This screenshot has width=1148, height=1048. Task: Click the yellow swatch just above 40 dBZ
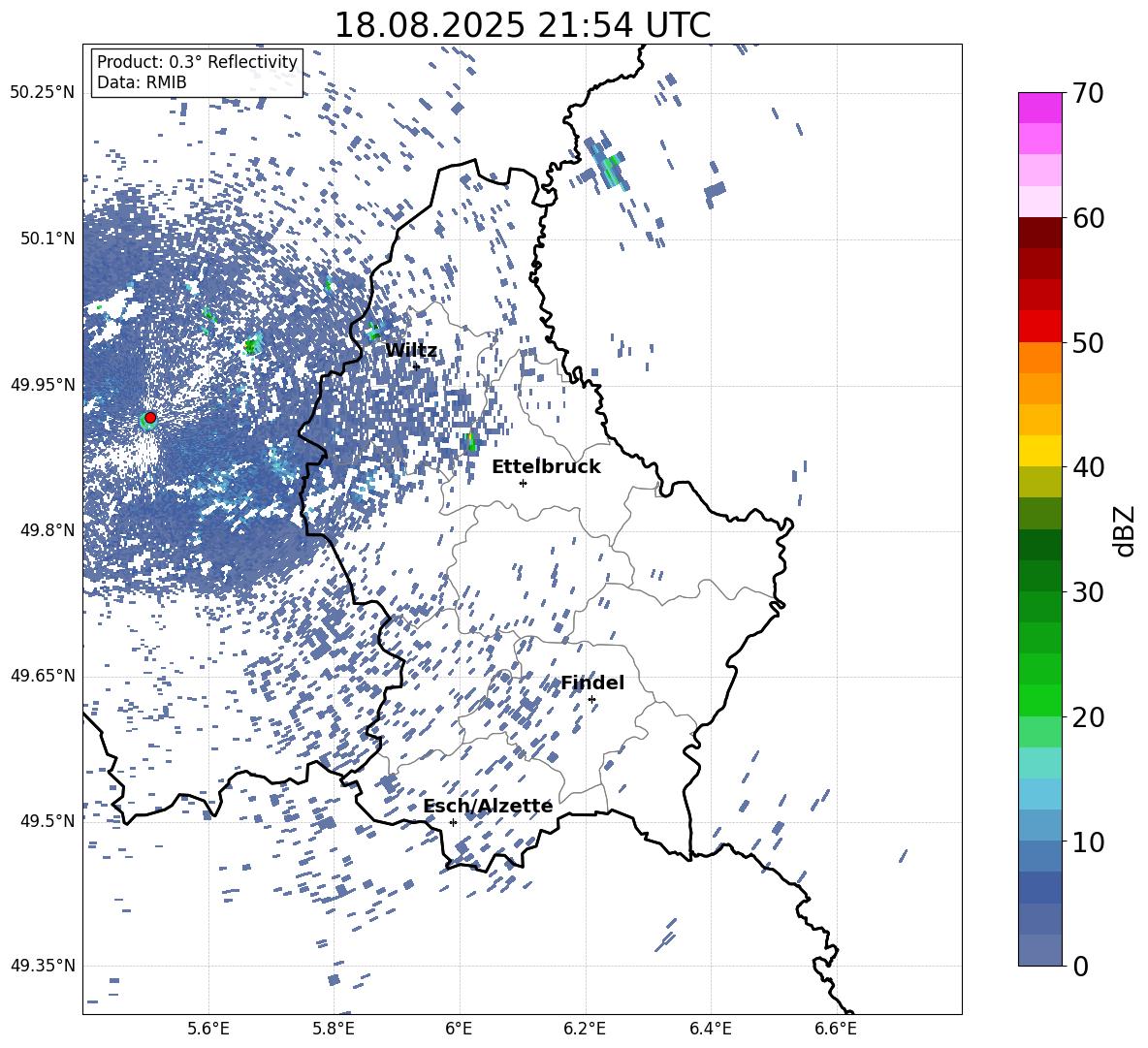(x=1039, y=451)
